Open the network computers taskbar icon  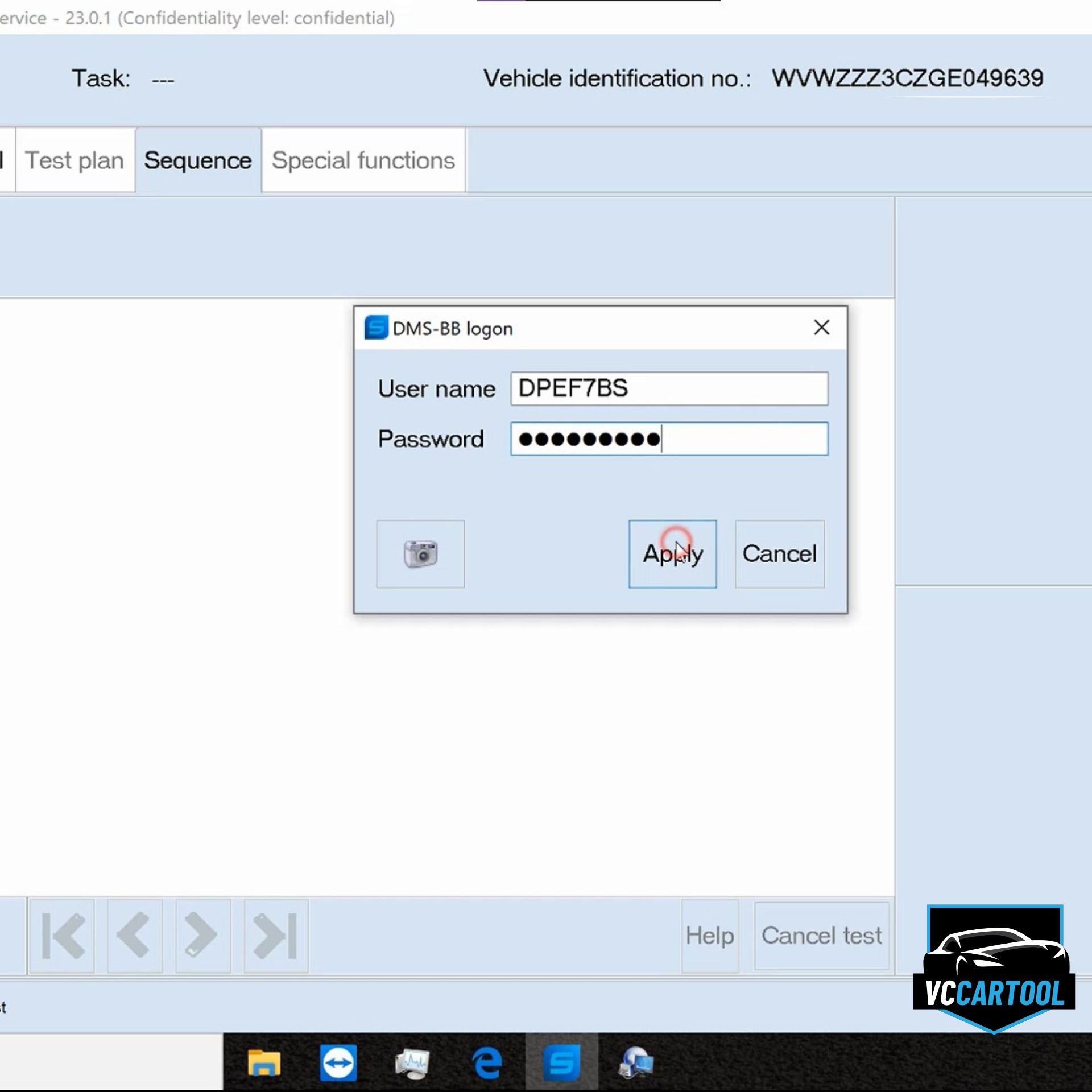click(636, 1062)
